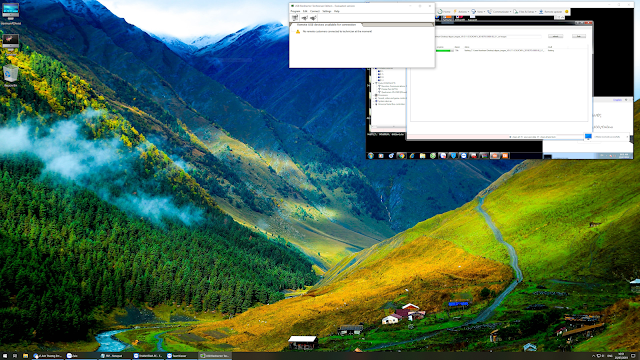Switch to the Chrome window on host taskbar
The width and height of the screenshot is (640, 360).
click(48, 356)
